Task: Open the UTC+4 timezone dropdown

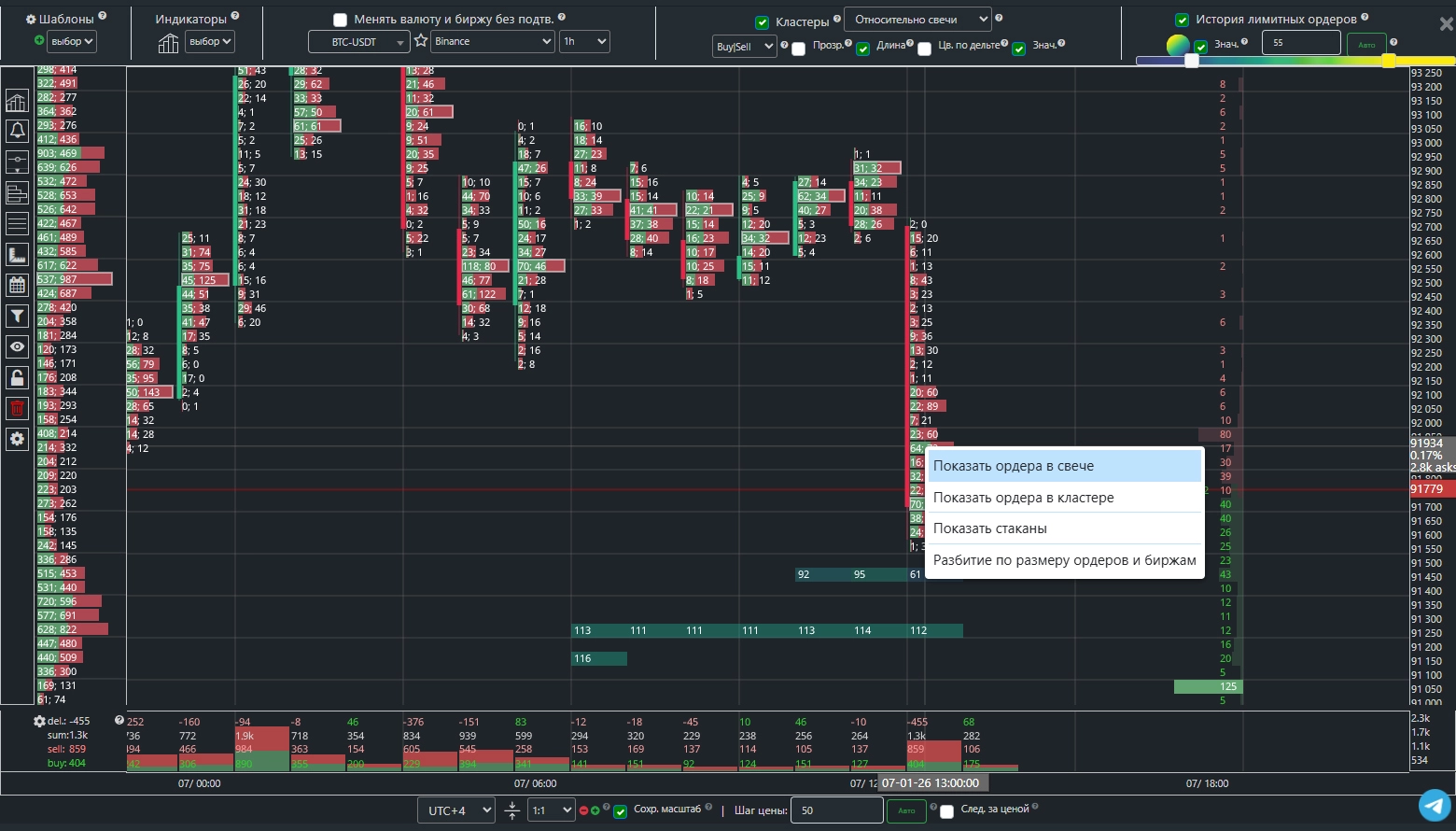Action: (455, 810)
